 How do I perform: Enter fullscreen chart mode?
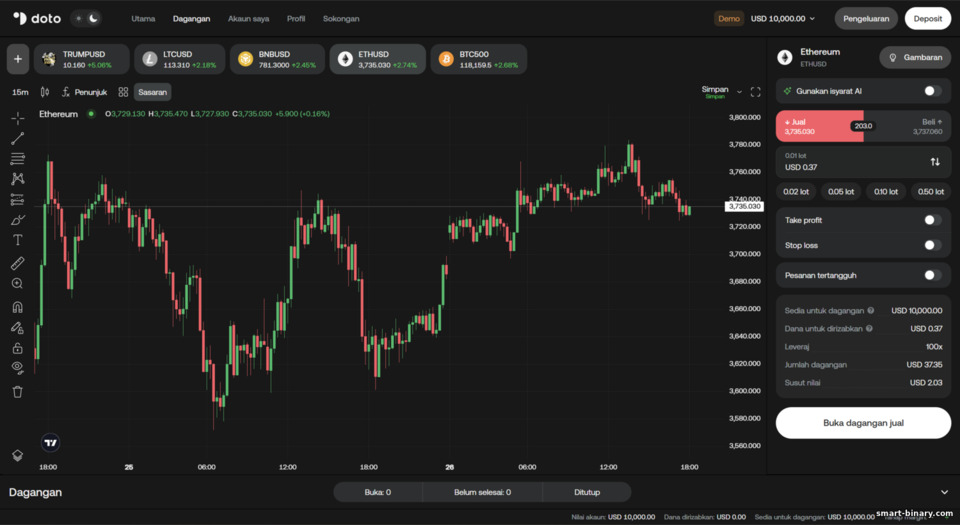(756, 92)
